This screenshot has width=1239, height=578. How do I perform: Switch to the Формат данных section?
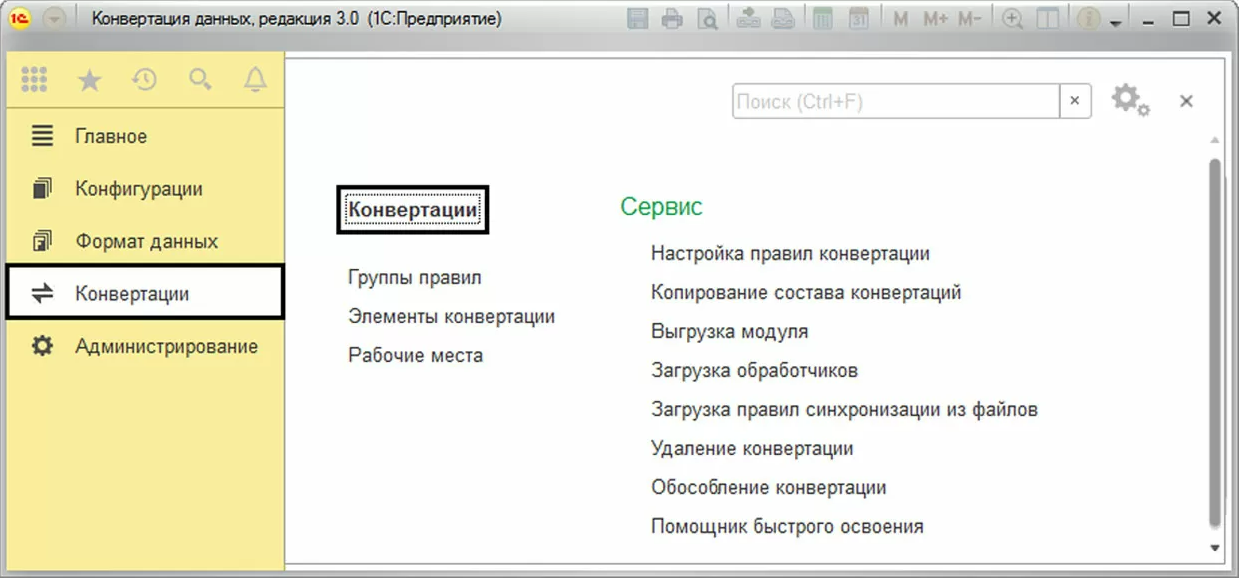(x=146, y=241)
